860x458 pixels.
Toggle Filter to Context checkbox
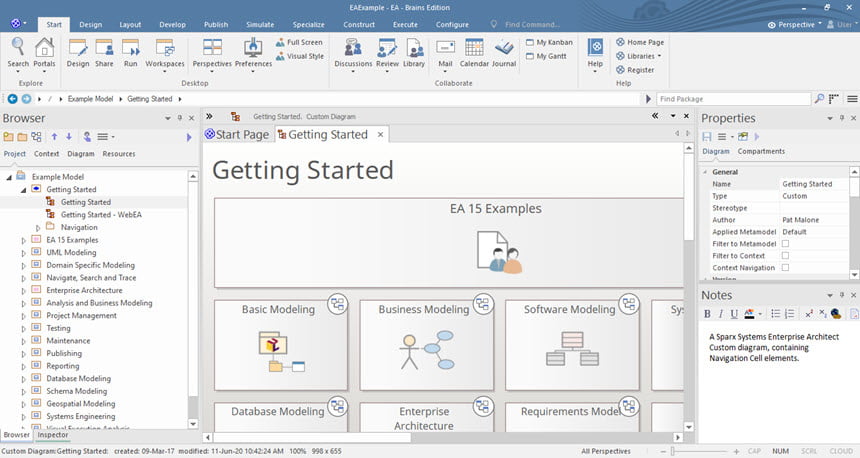point(785,256)
